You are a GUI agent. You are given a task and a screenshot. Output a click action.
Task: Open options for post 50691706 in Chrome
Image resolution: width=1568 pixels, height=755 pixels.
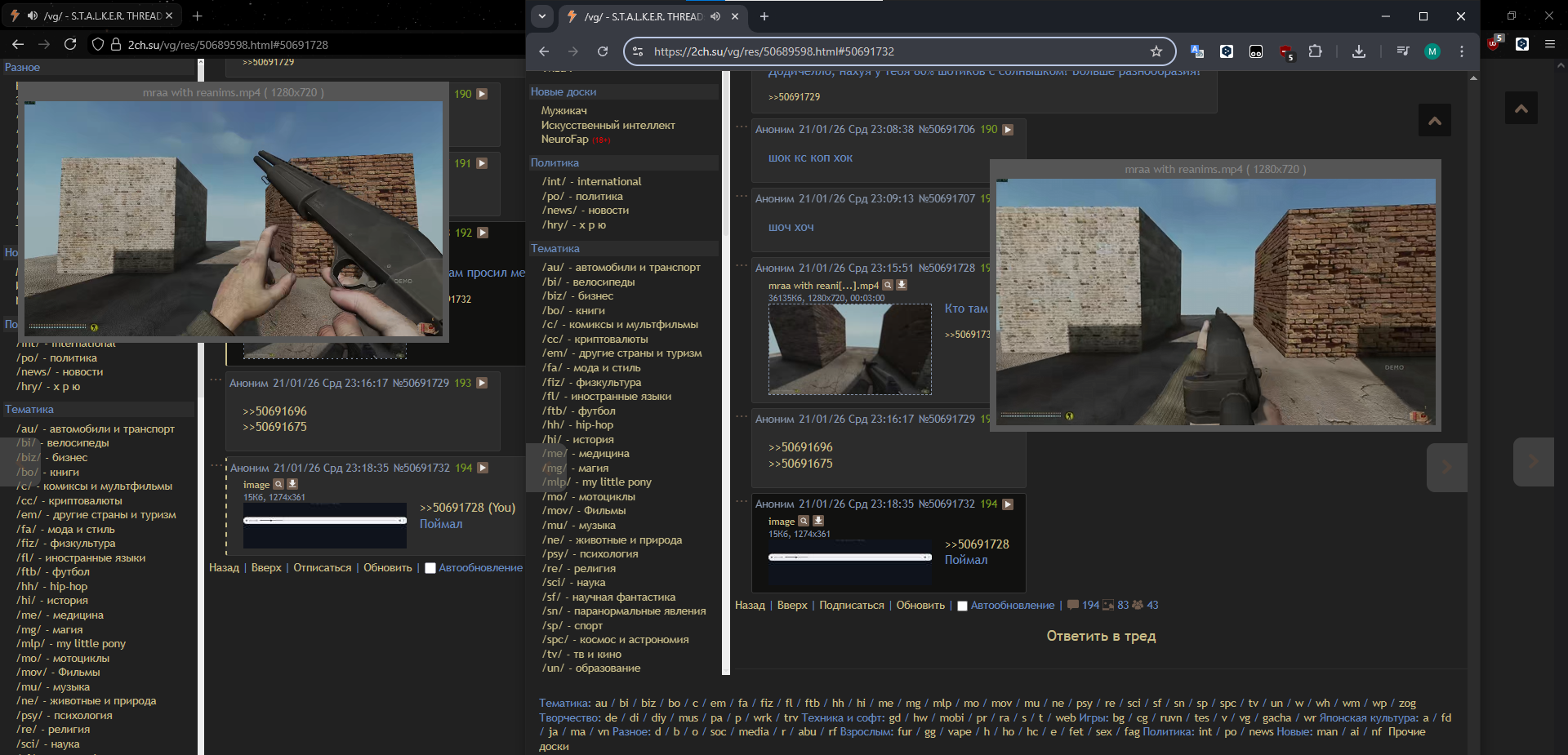742,127
